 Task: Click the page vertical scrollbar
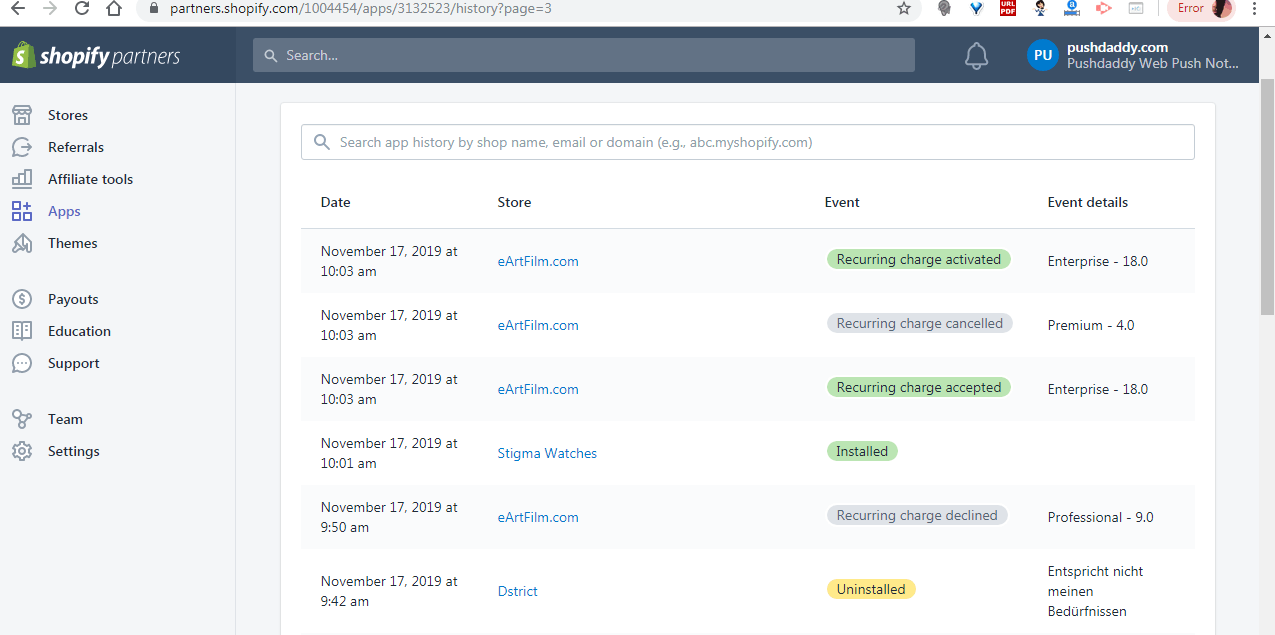point(1267,200)
